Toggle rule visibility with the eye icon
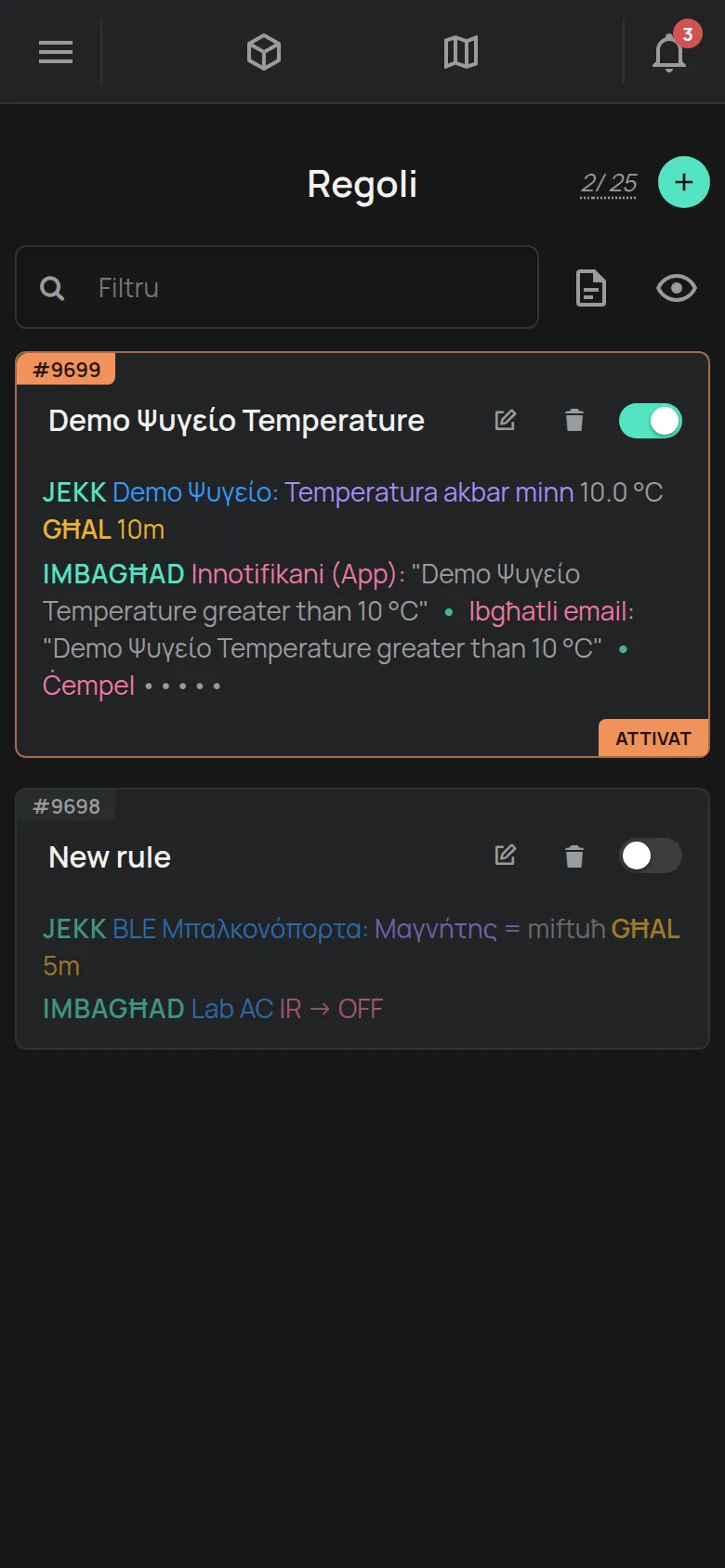Viewport: 725px width, 1568px height. (677, 288)
